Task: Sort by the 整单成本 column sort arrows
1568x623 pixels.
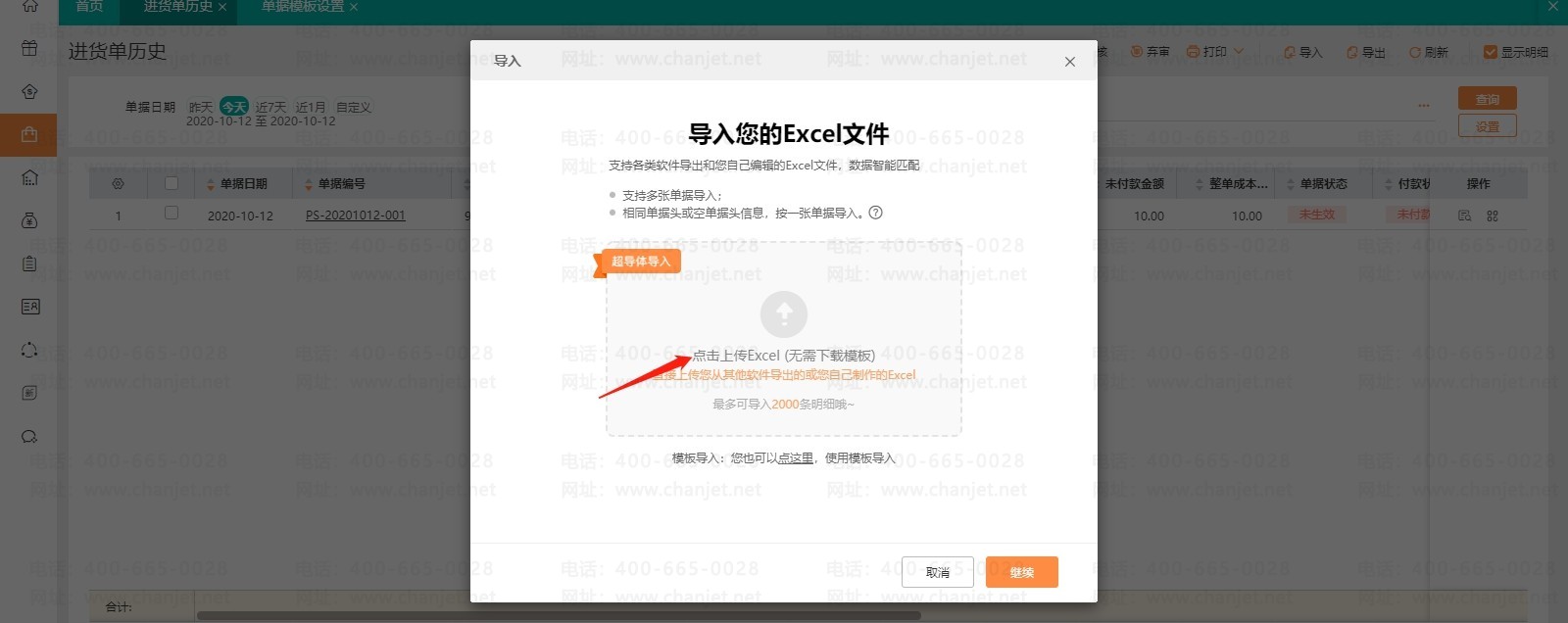Action: [1200, 184]
